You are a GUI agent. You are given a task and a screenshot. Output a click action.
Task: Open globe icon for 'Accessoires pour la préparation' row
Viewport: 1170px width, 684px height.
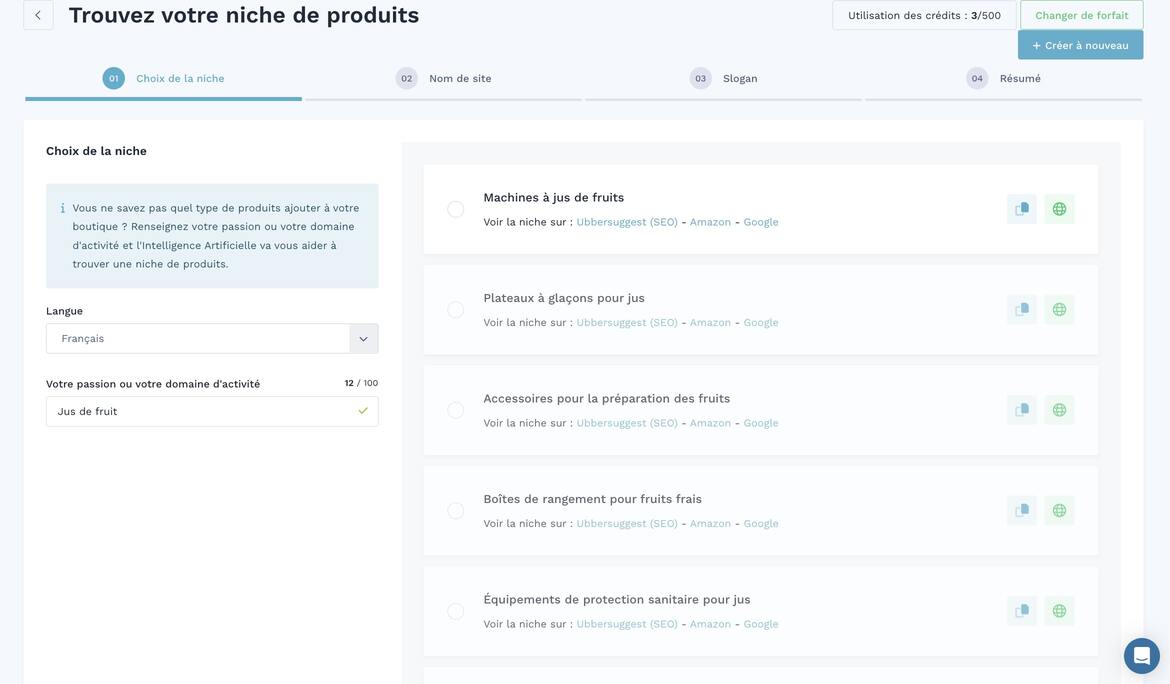click(x=1059, y=410)
